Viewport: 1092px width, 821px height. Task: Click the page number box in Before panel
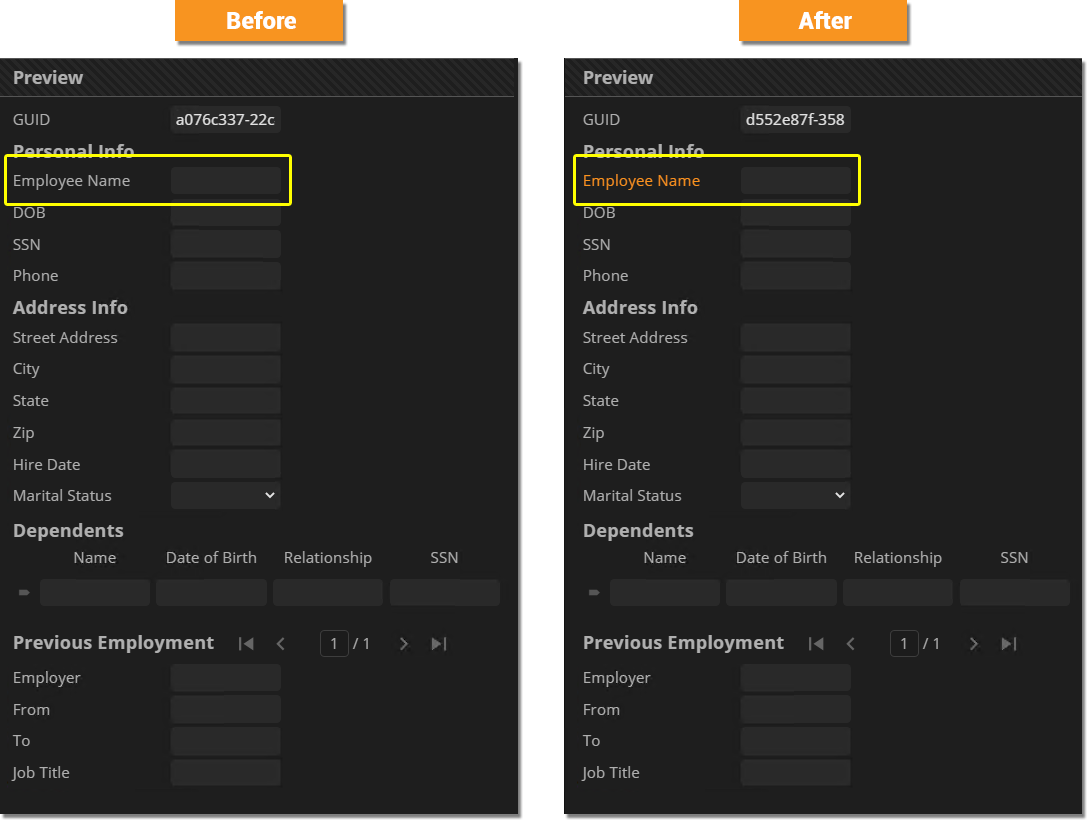[x=334, y=644]
